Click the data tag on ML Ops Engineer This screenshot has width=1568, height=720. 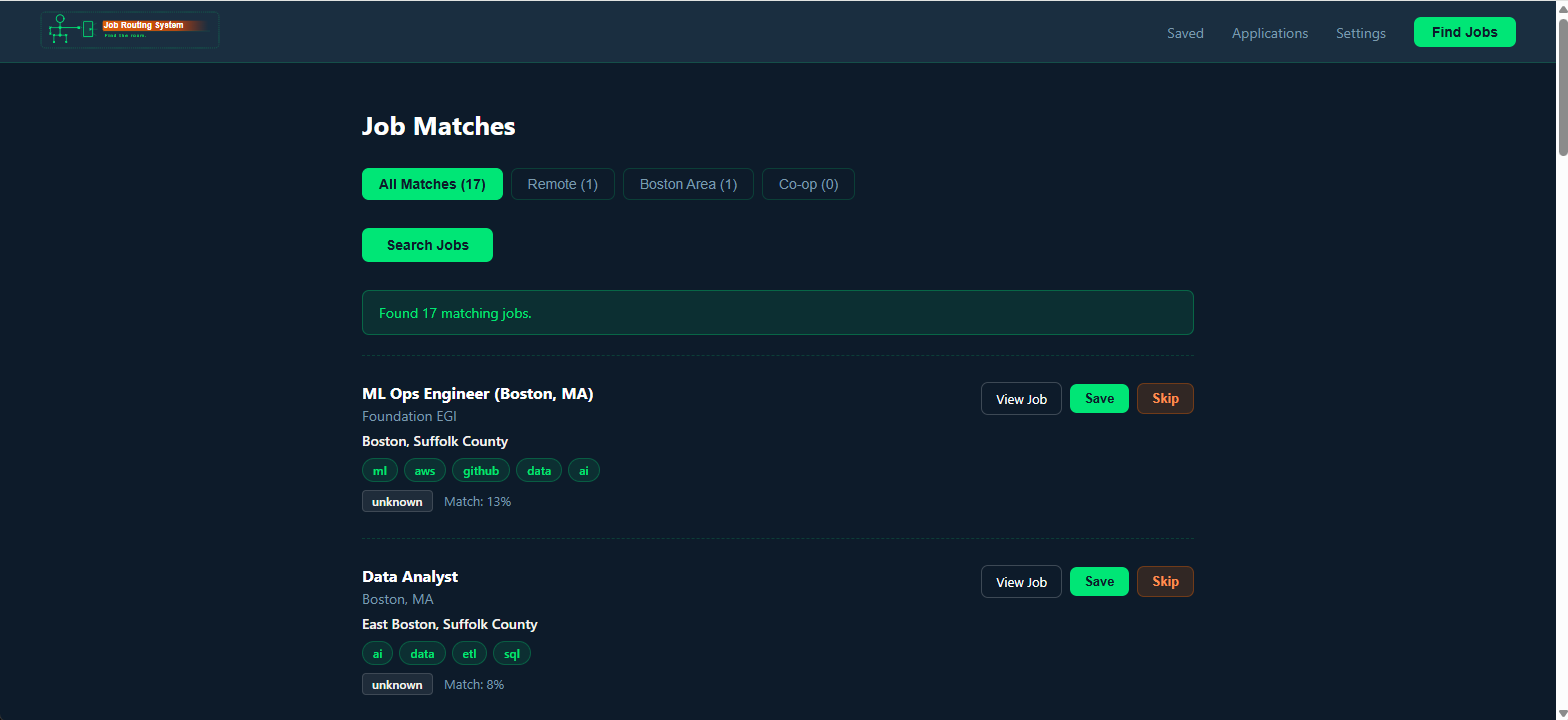point(539,471)
